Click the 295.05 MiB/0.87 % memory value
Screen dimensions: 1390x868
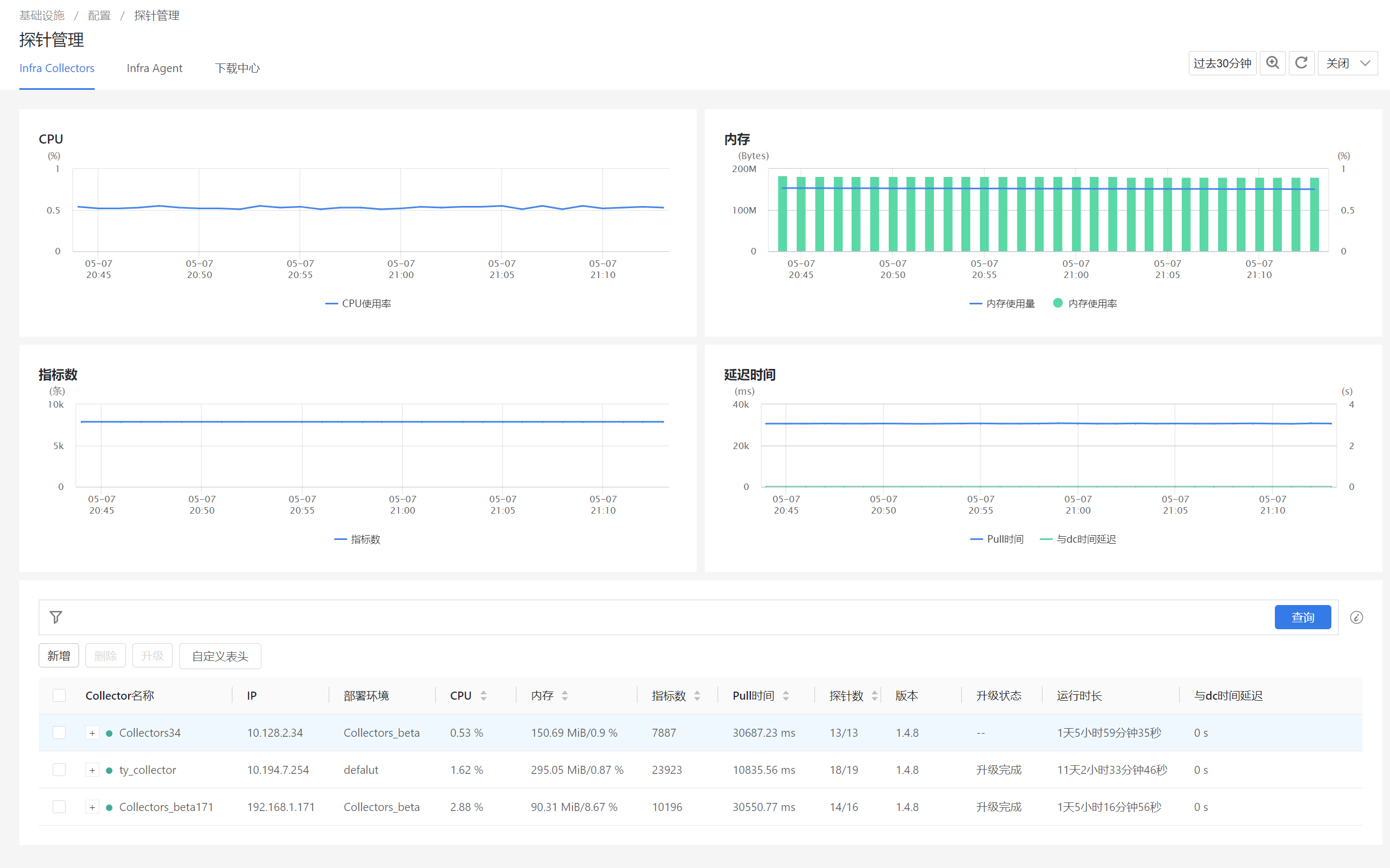tap(577, 771)
